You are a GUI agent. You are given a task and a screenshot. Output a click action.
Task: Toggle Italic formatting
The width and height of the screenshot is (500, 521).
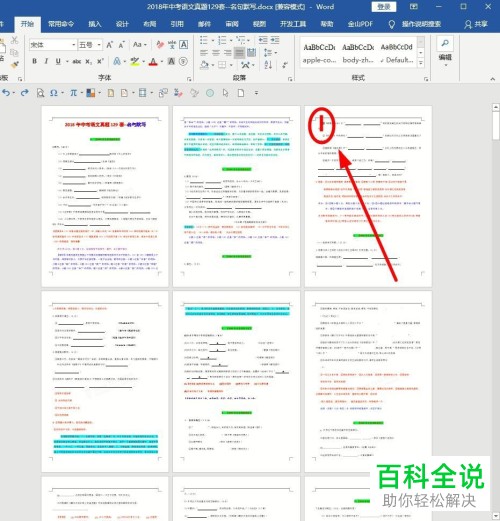click(46, 61)
